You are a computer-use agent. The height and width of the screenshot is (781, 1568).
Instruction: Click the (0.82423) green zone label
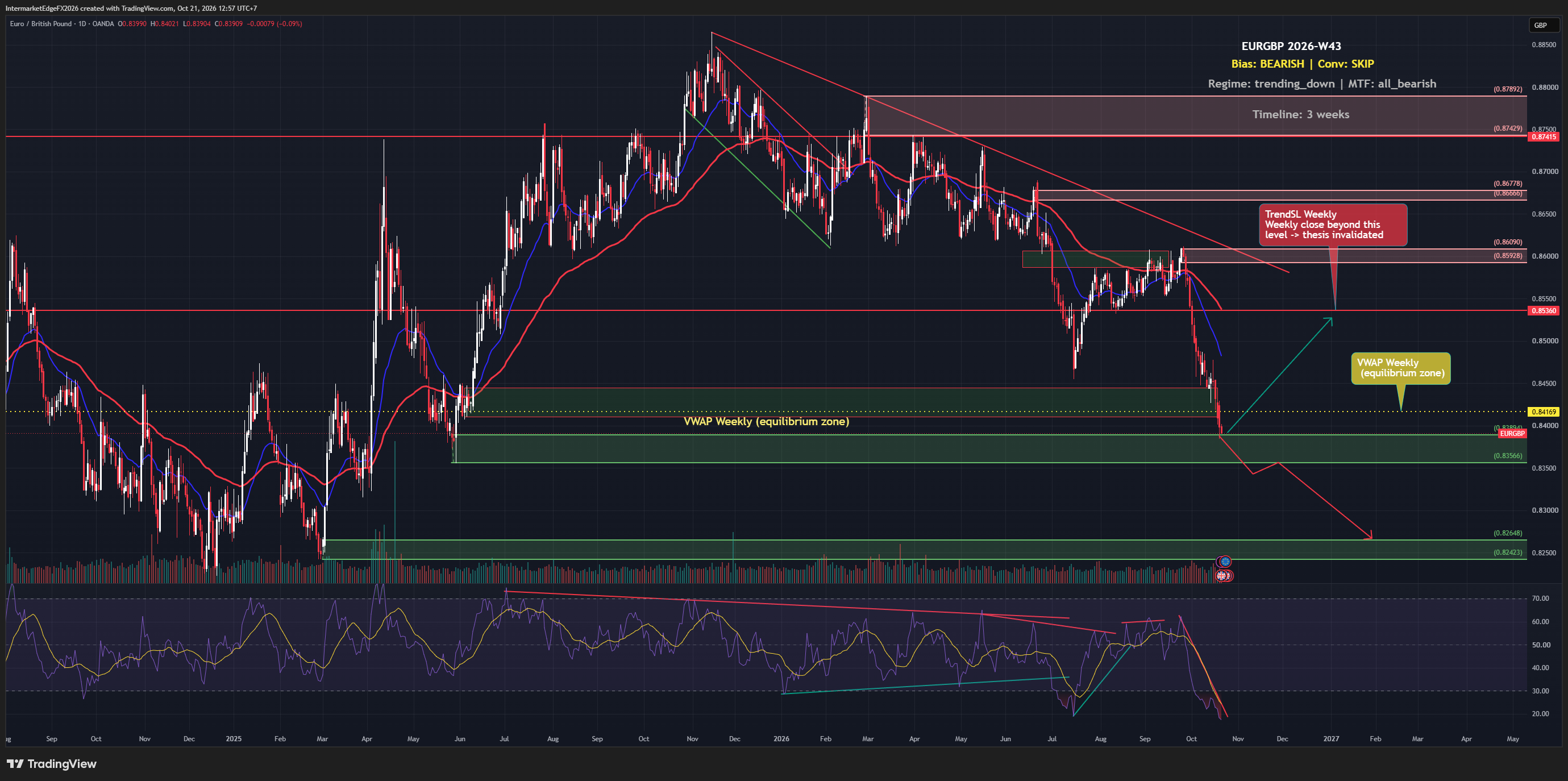[1508, 552]
